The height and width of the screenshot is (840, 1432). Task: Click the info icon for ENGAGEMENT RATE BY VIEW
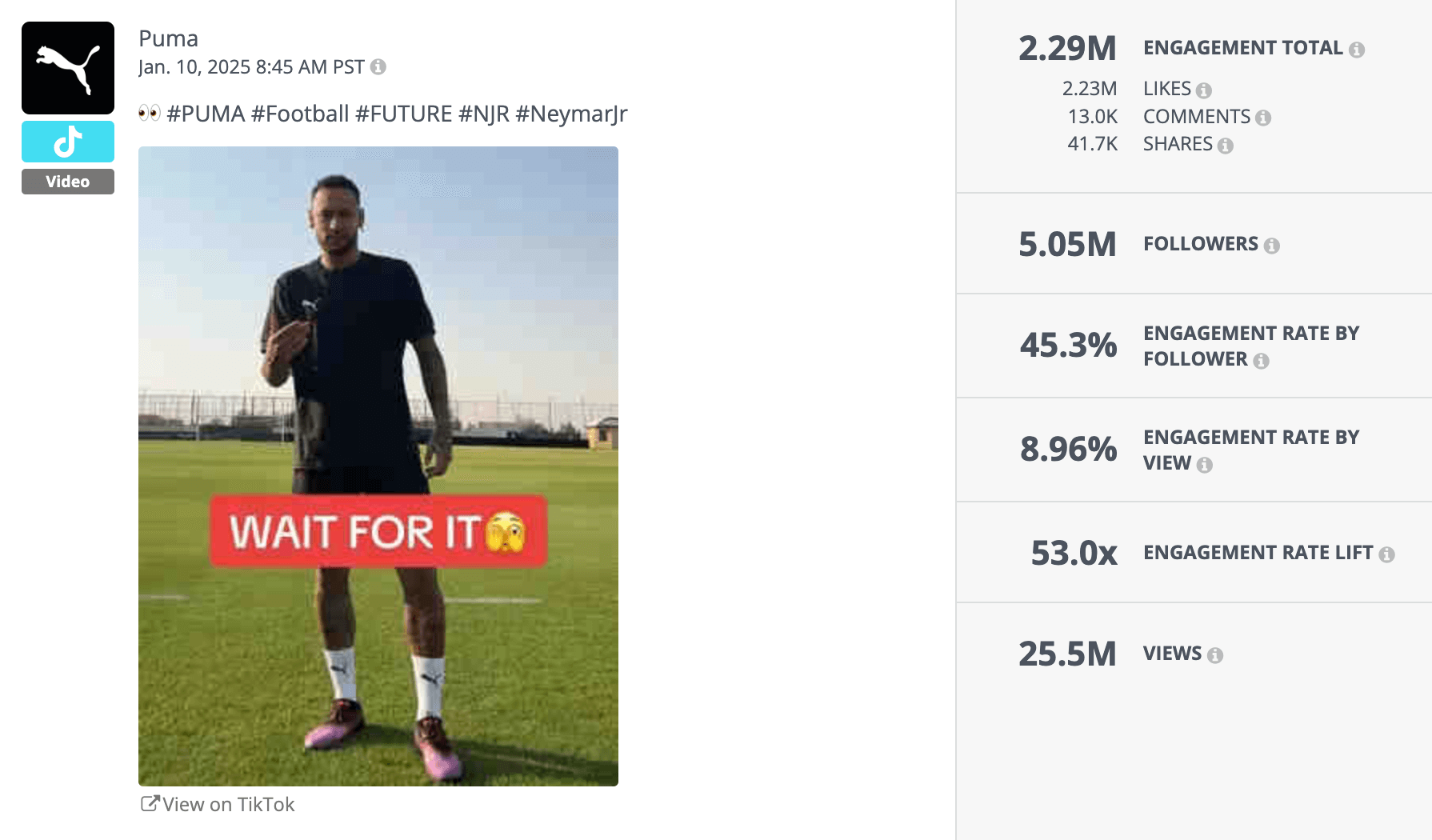(x=1203, y=464)
